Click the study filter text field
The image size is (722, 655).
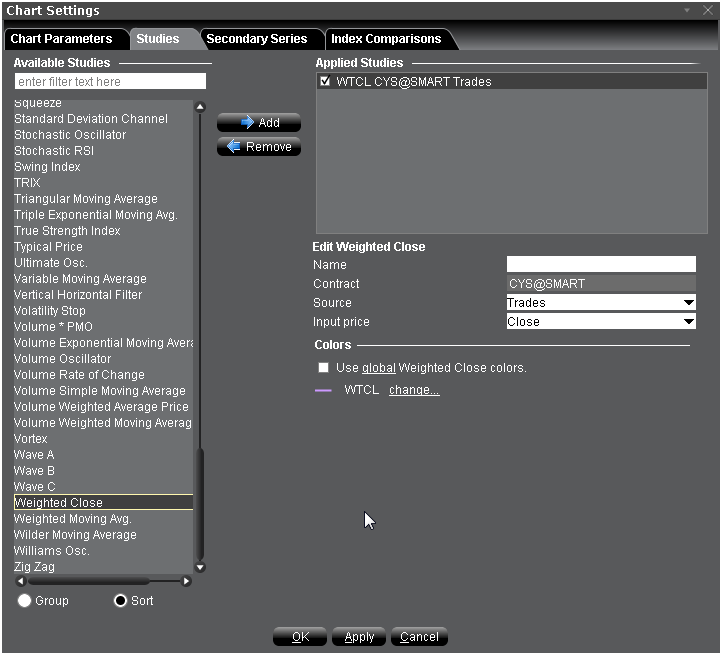coord(110,81)
